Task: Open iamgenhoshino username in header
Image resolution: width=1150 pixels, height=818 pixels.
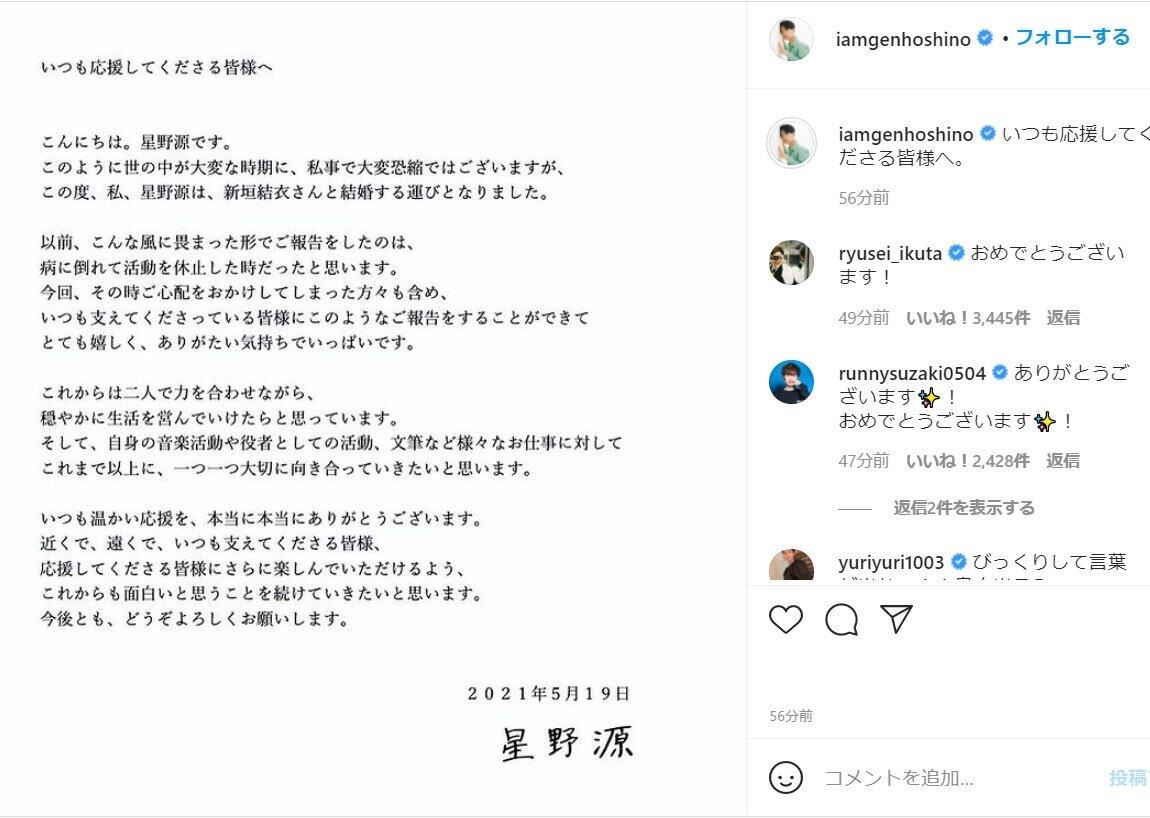Action: [x=903, y=39]
